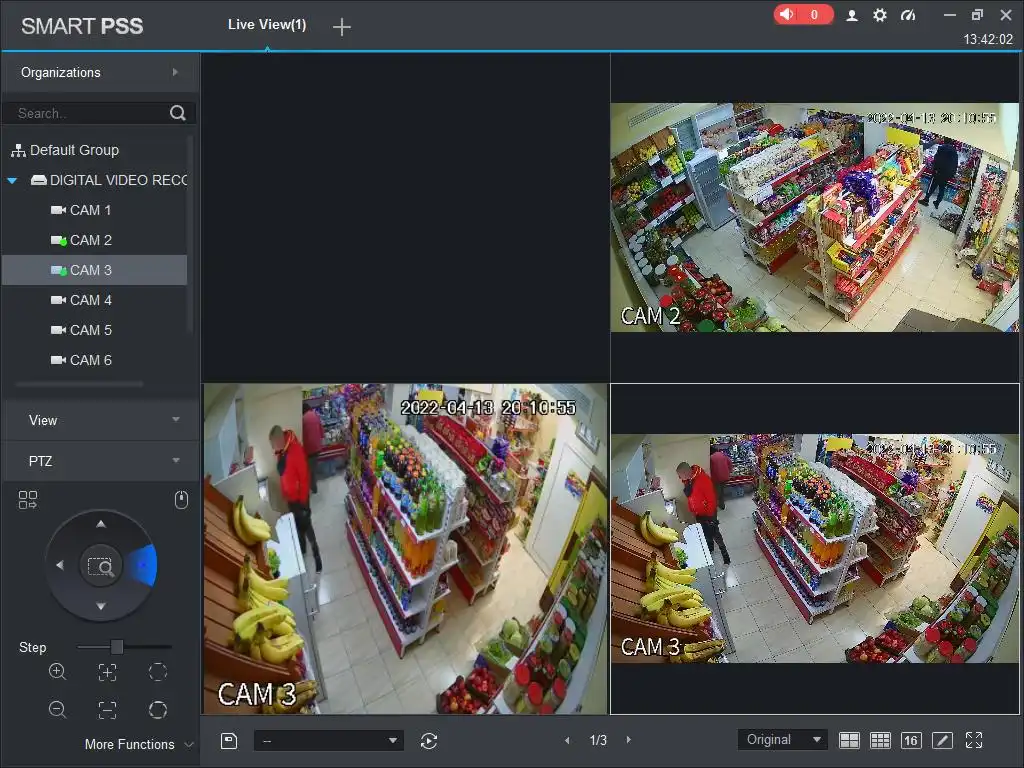1024x768 pixels.
Task: Click the PTZ preset grid icon
Action: [x=28, y=500]
